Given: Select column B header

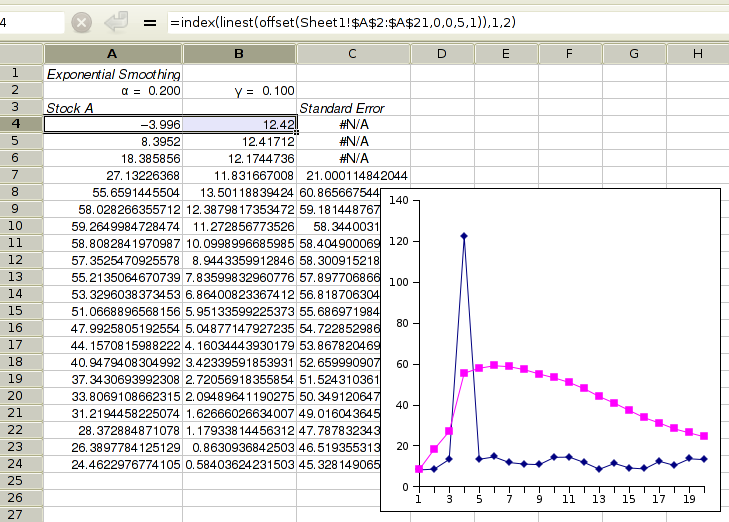Looking at the screenshot, I should pyautogui.click(x=239, y=54).
